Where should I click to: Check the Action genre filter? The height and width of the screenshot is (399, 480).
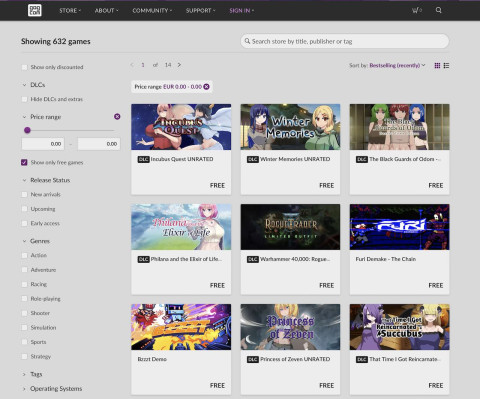(24, 255)
